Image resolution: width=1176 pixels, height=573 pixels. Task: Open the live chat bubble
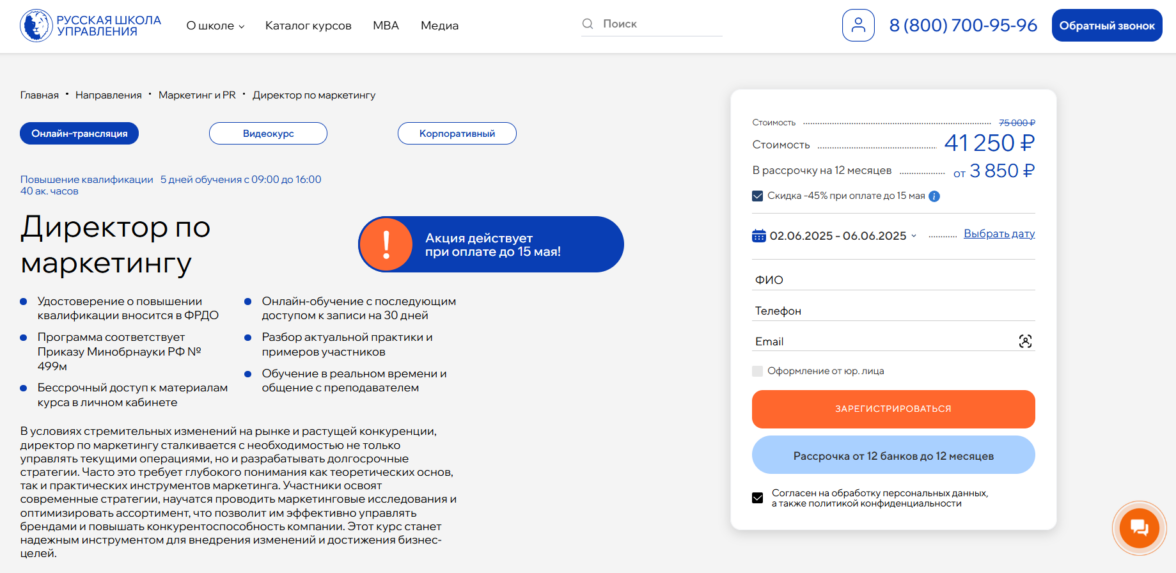[x=1138, y=527]
